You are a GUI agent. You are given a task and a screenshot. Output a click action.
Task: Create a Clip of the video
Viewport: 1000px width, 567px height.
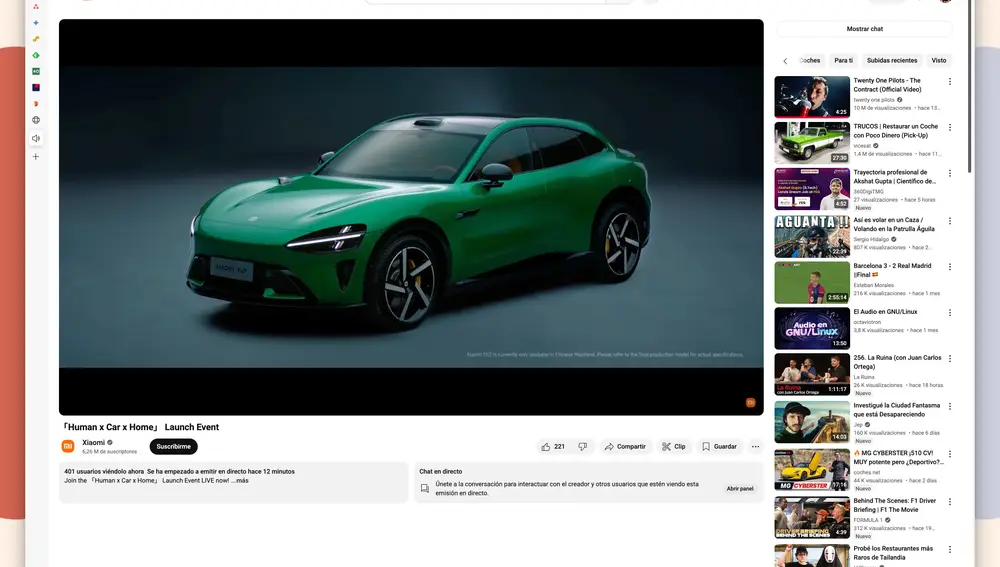point(673,446)
